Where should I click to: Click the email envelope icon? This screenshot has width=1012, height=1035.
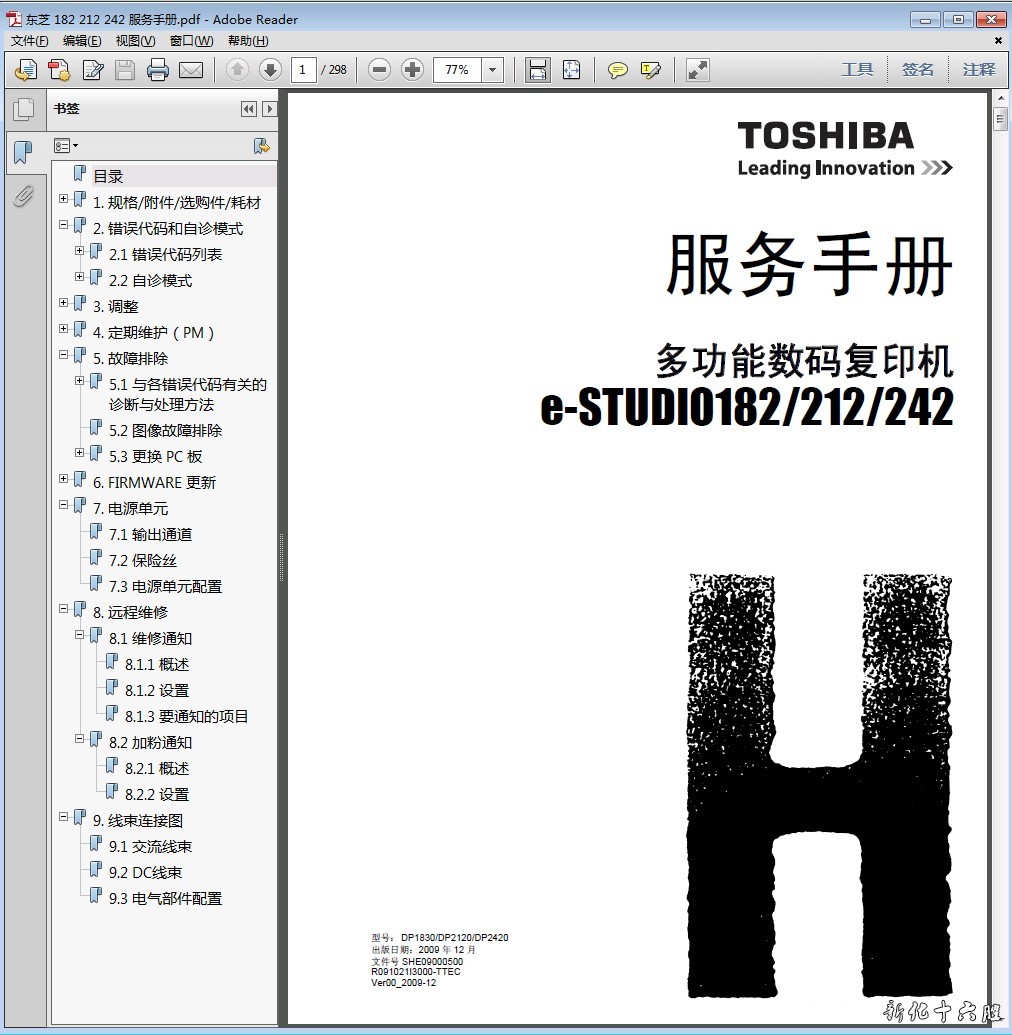pyautogui.click(x=190, y=70)
